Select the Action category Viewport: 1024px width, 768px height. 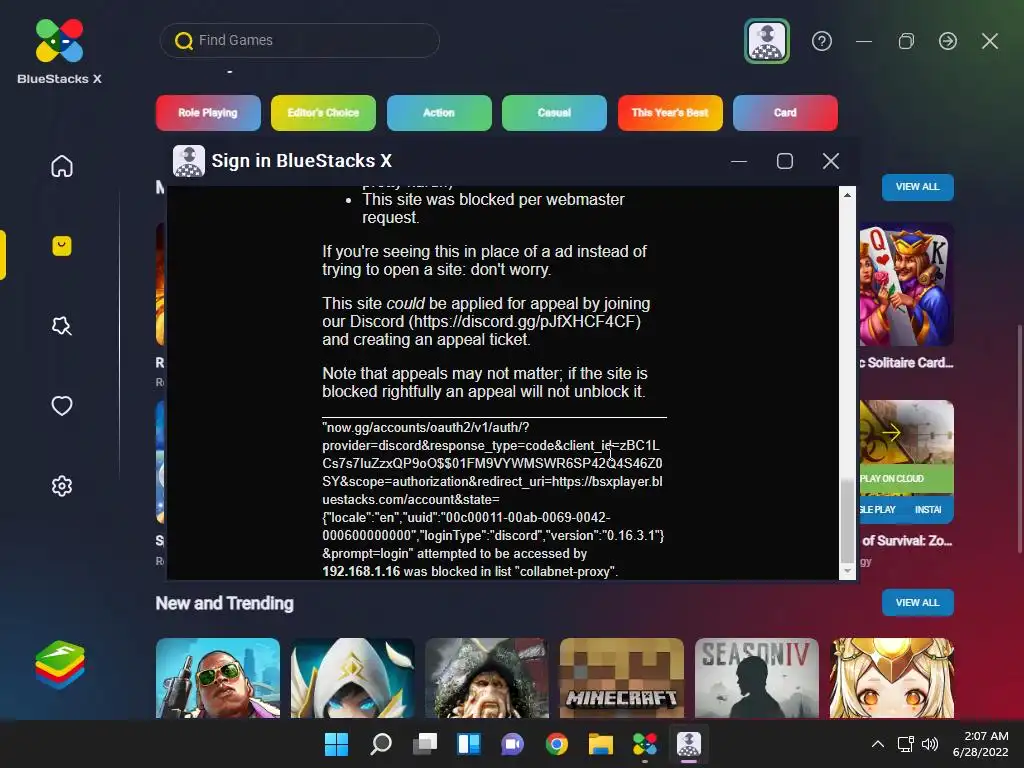coord(439,112)
